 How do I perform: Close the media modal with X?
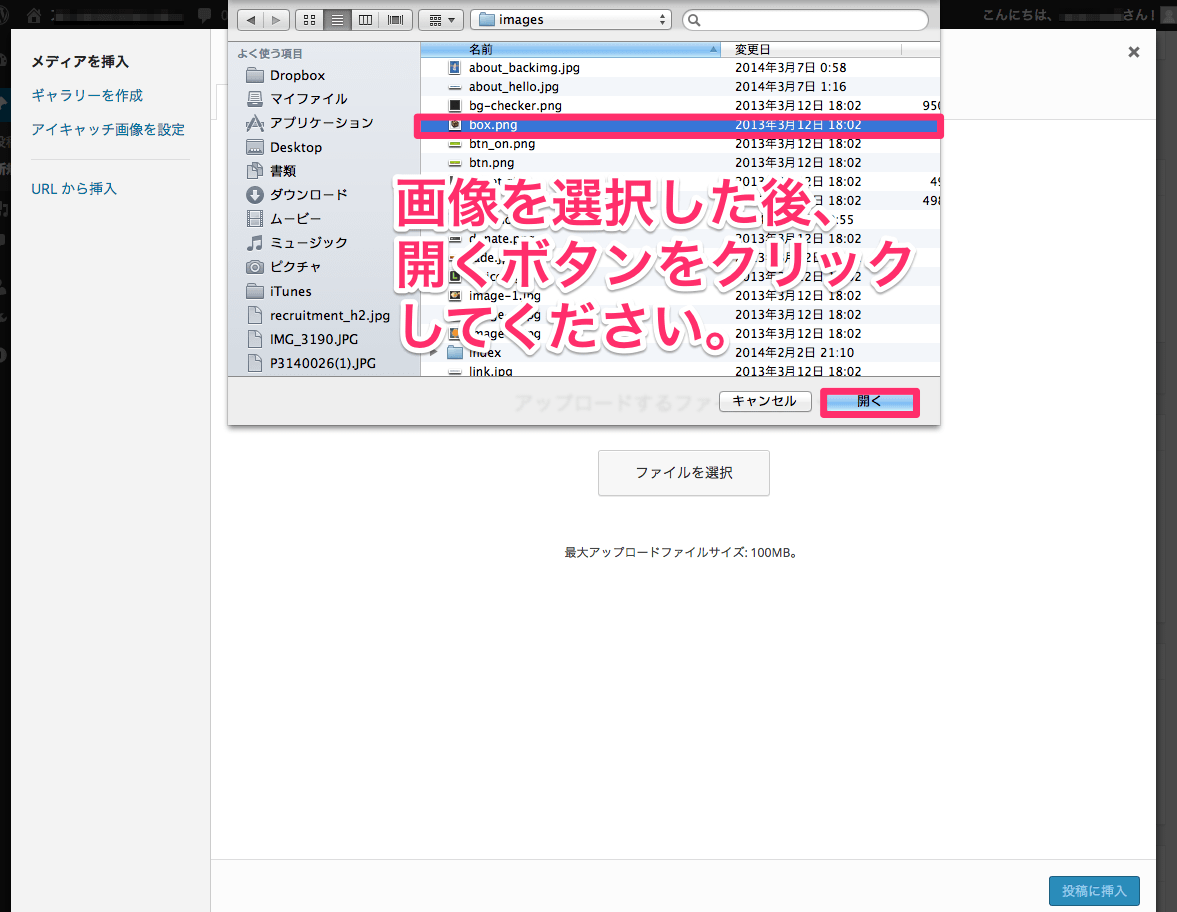(1133, 52)
